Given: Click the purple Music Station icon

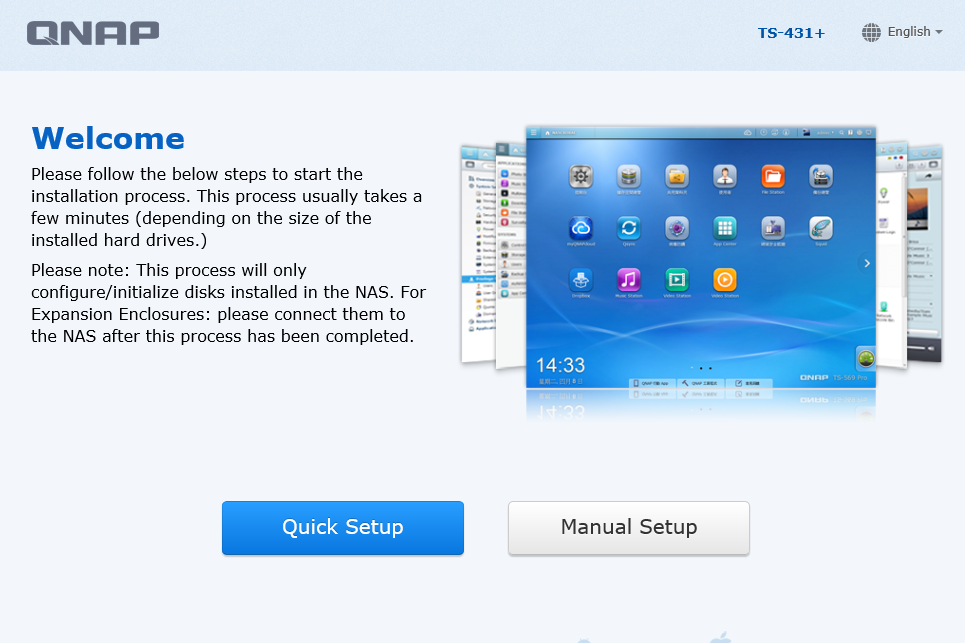Looking at the screenshot, I should coord(629,278).
